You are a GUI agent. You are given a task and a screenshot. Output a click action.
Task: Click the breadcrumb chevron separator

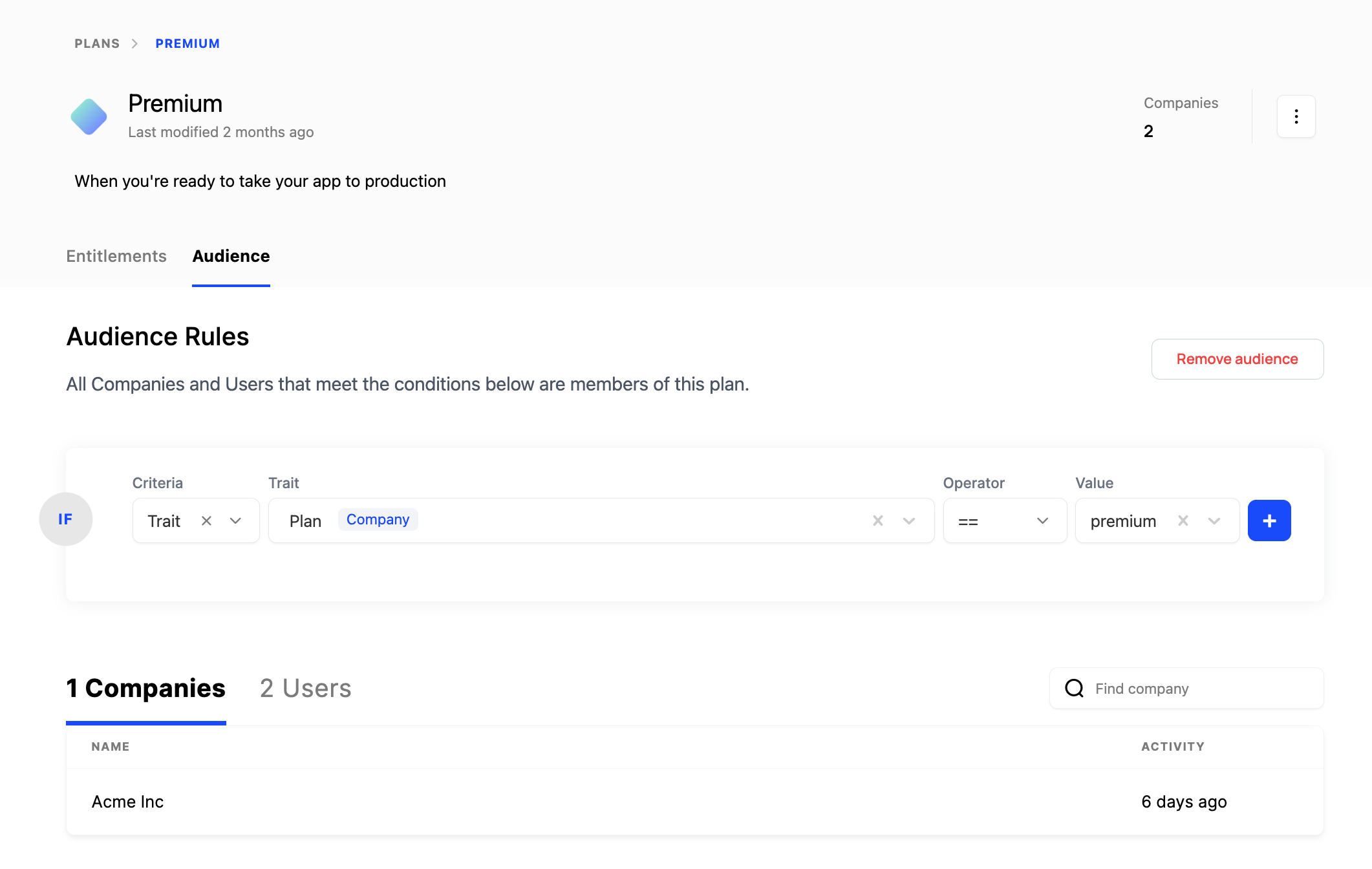coord(134,43)
